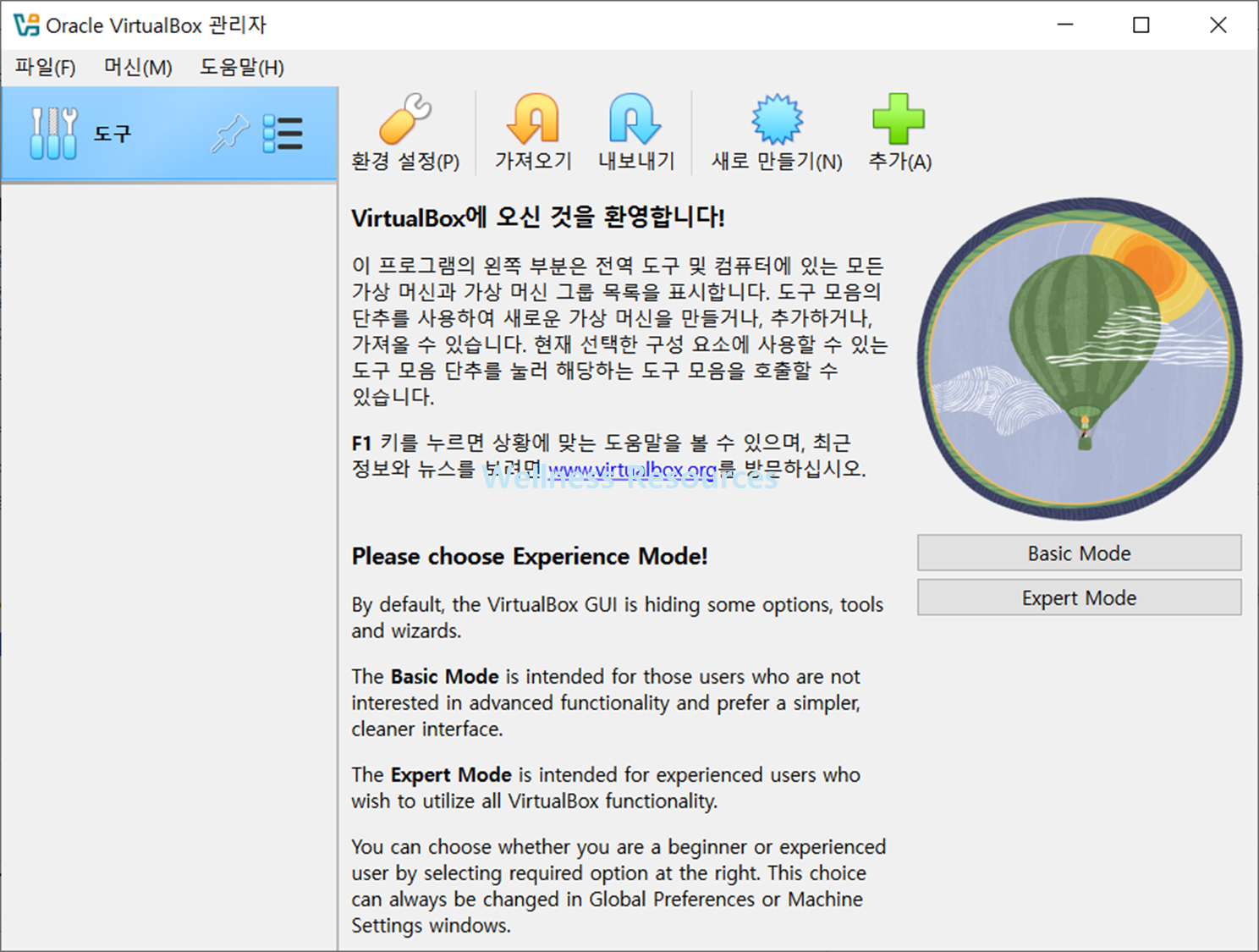Click the Import (가져오기) arrow icon
This screenshot has width=1259, height=952.
533,119
